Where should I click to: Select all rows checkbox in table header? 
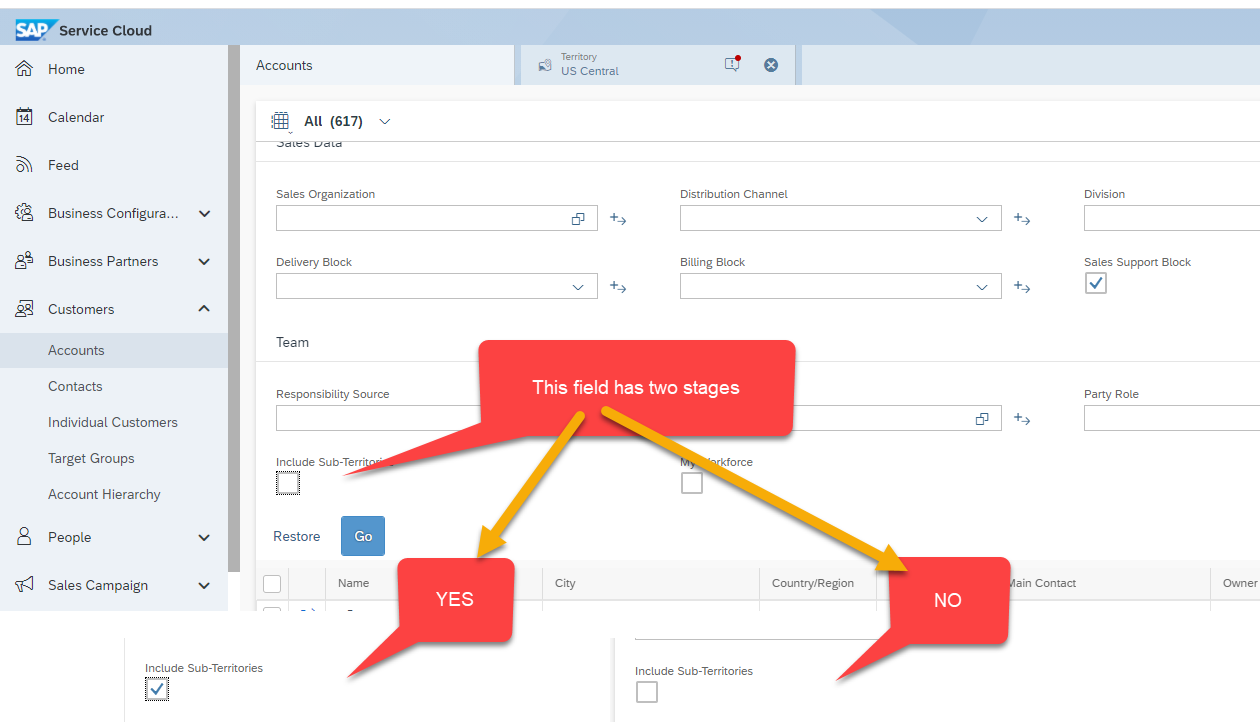click(x=272, y=584)
